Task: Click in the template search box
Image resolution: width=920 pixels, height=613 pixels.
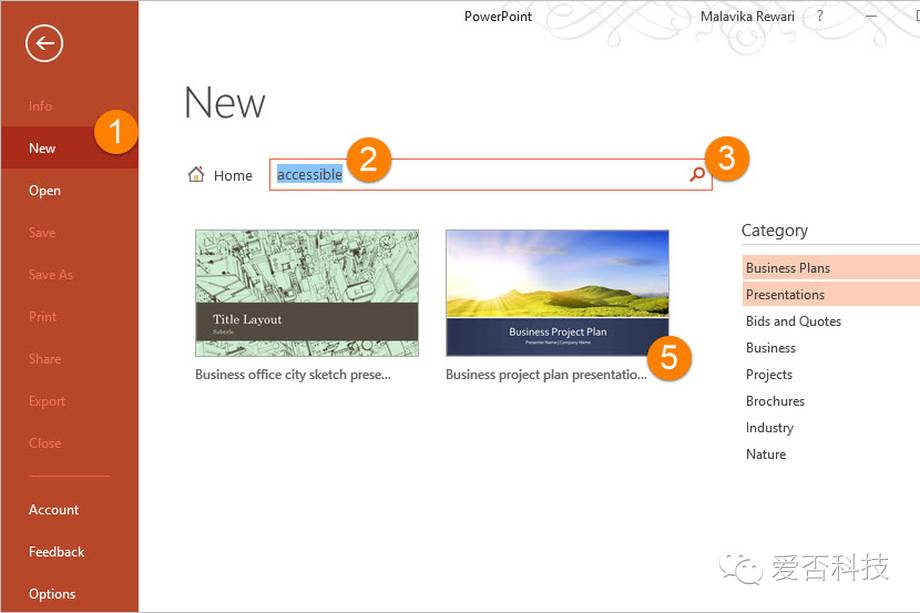Action: [x=491, y=174]
